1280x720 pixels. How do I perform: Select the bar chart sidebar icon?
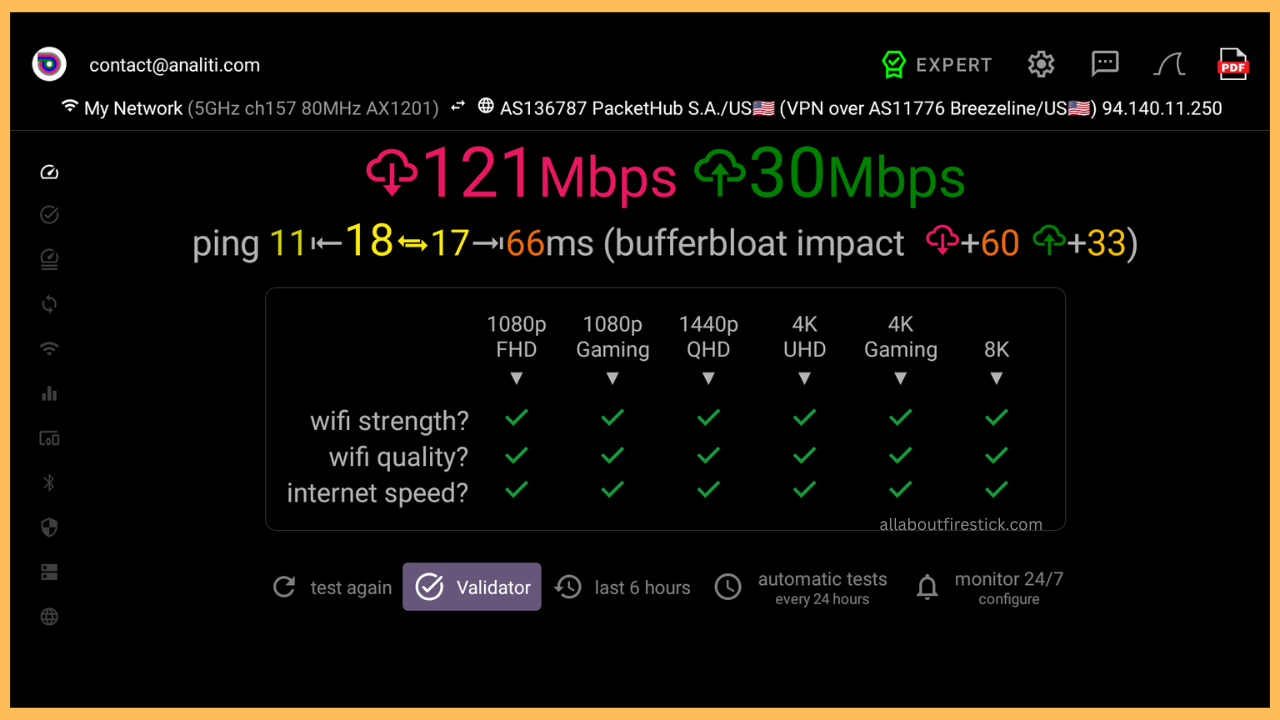click(x=49, y=394)
